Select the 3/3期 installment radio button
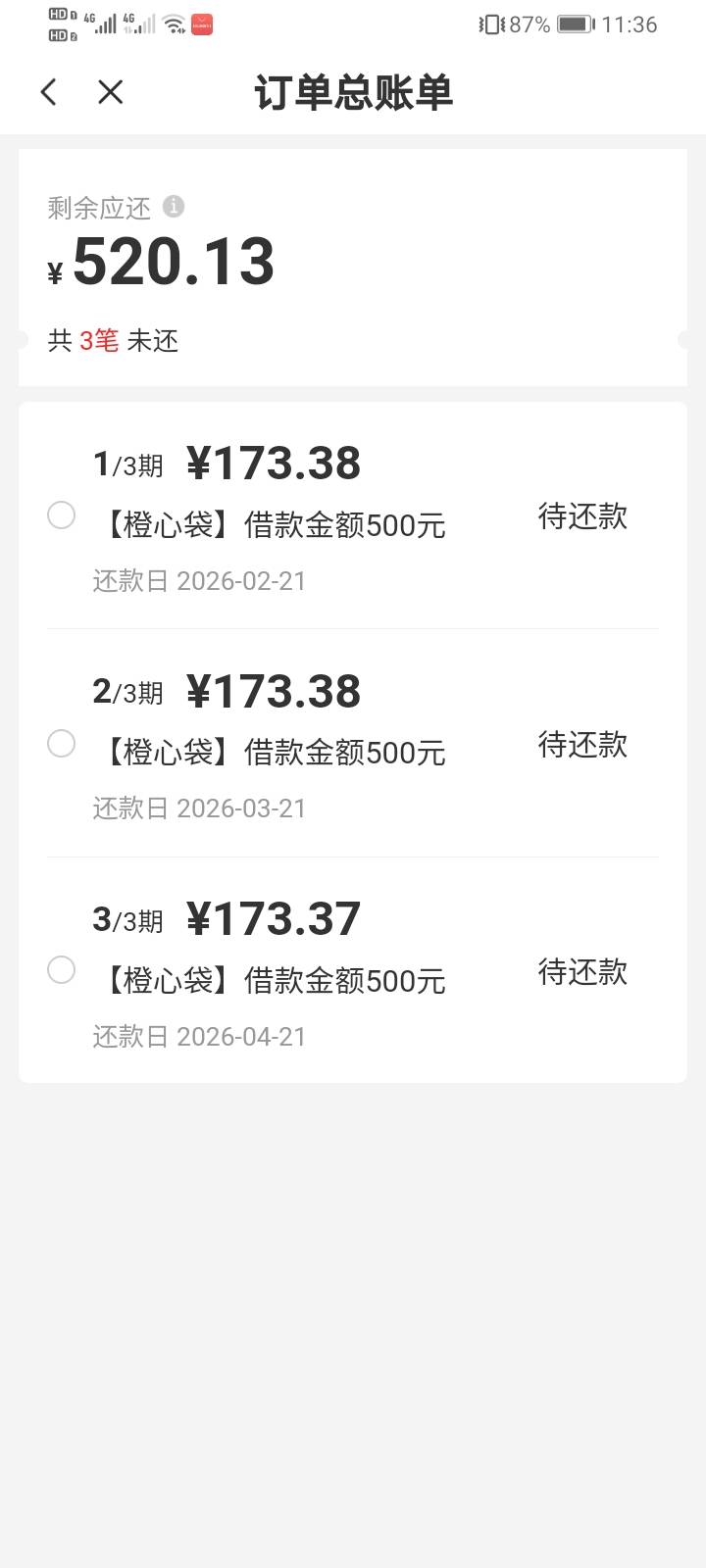706x1568 pixels. coord(61,970)
